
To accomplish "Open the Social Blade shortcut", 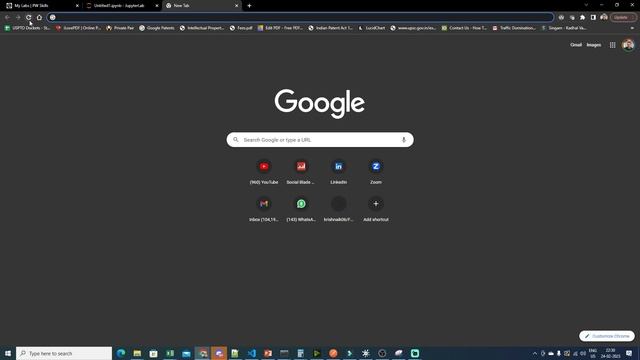I will point(301,171).
